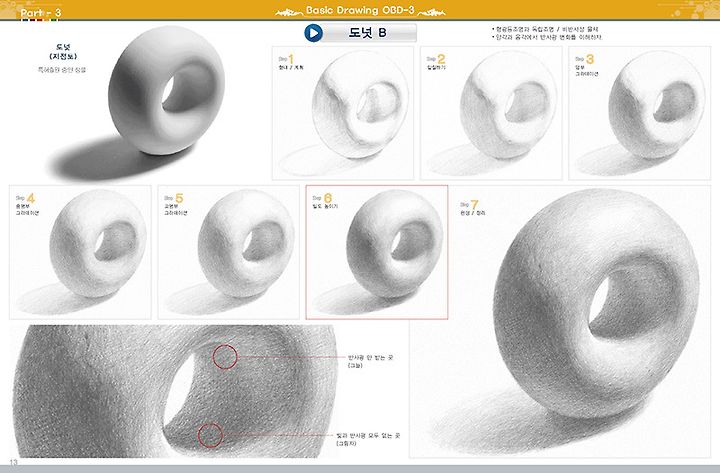Click the blue play icon beside 도넛 B
720x473 pixels.
(314, 33)
